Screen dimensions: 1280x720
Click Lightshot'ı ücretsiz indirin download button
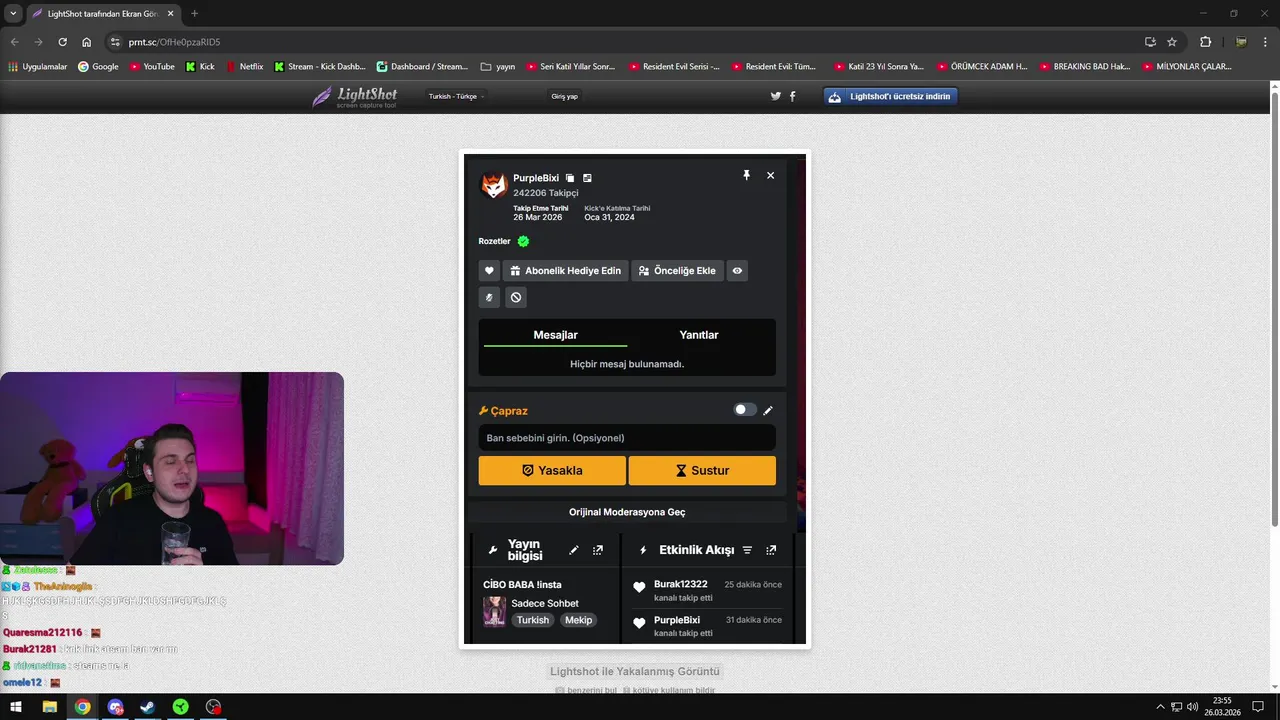click(891, 96)
